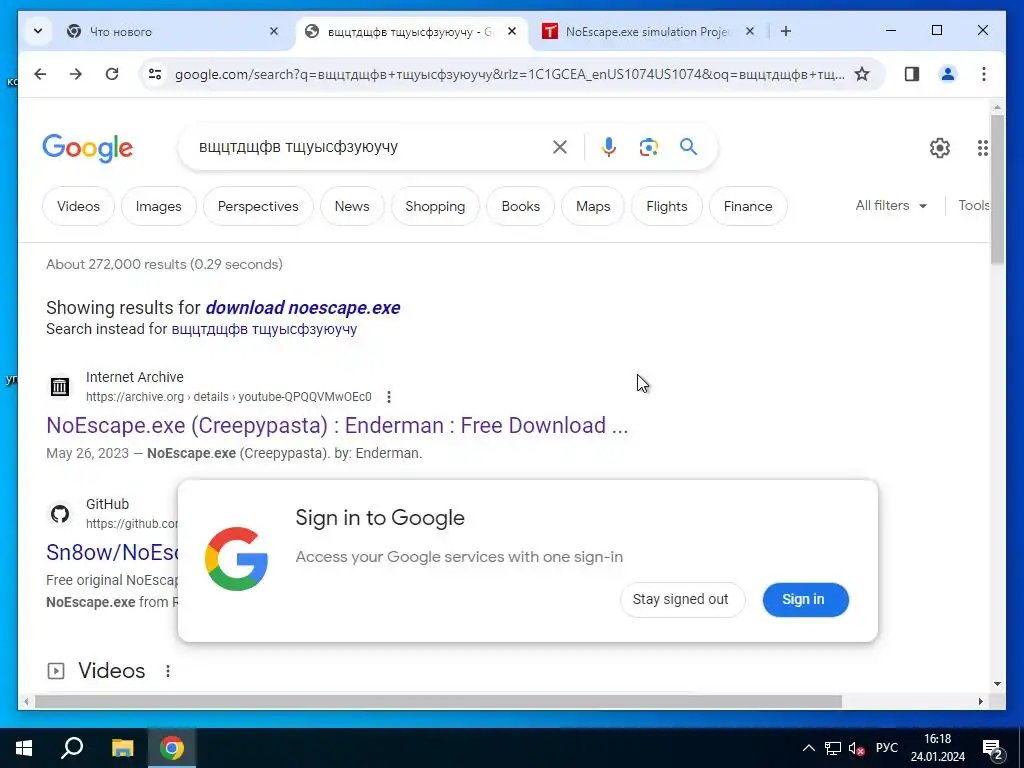The image size is (1024, 768).
Task: Open a new browser tab
Action: (x=786, y=31)
